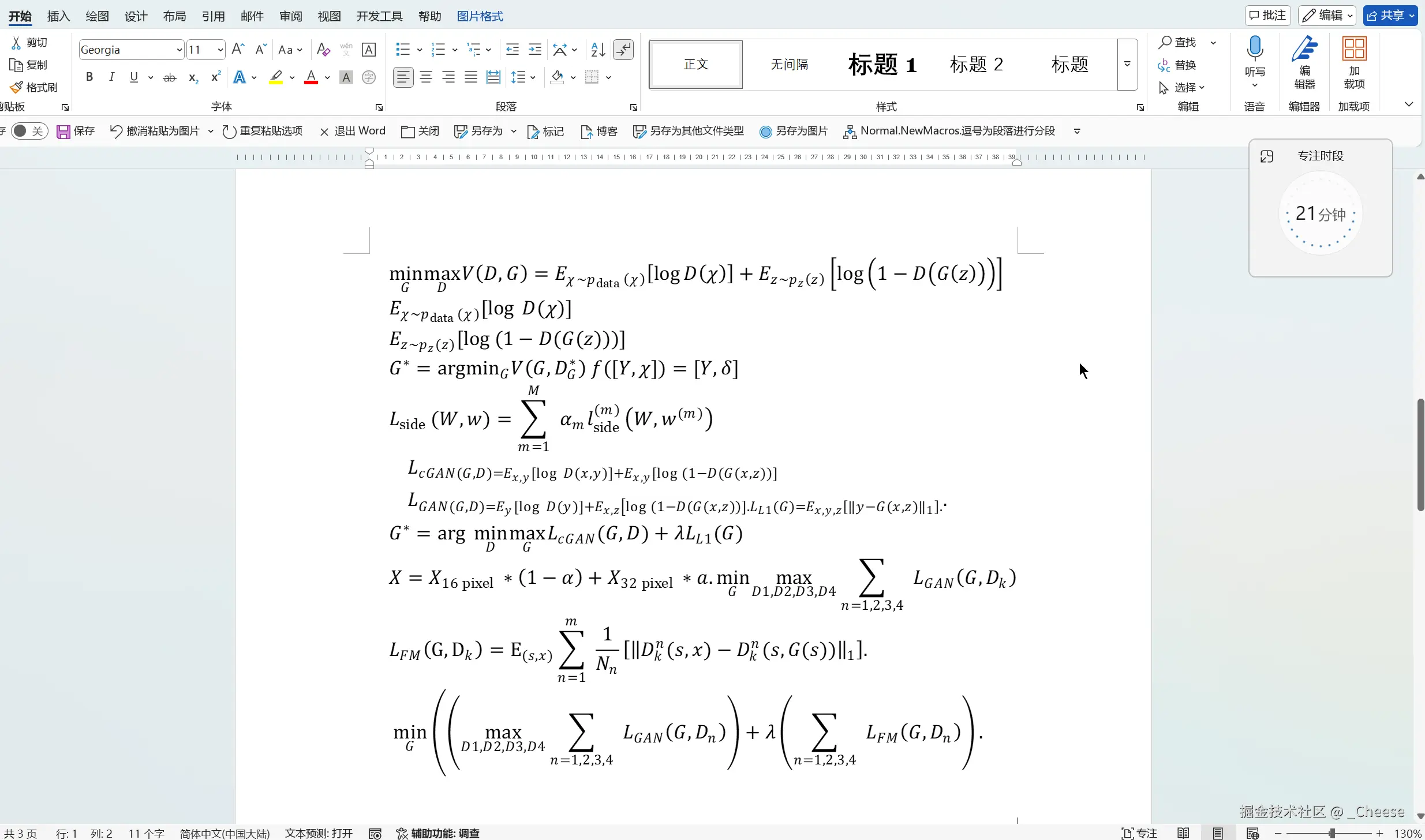Screen dimensions: 1425x840
Task: Click the Sort A-Z icon
Action: pyautogui.click(x=598, y=50)
